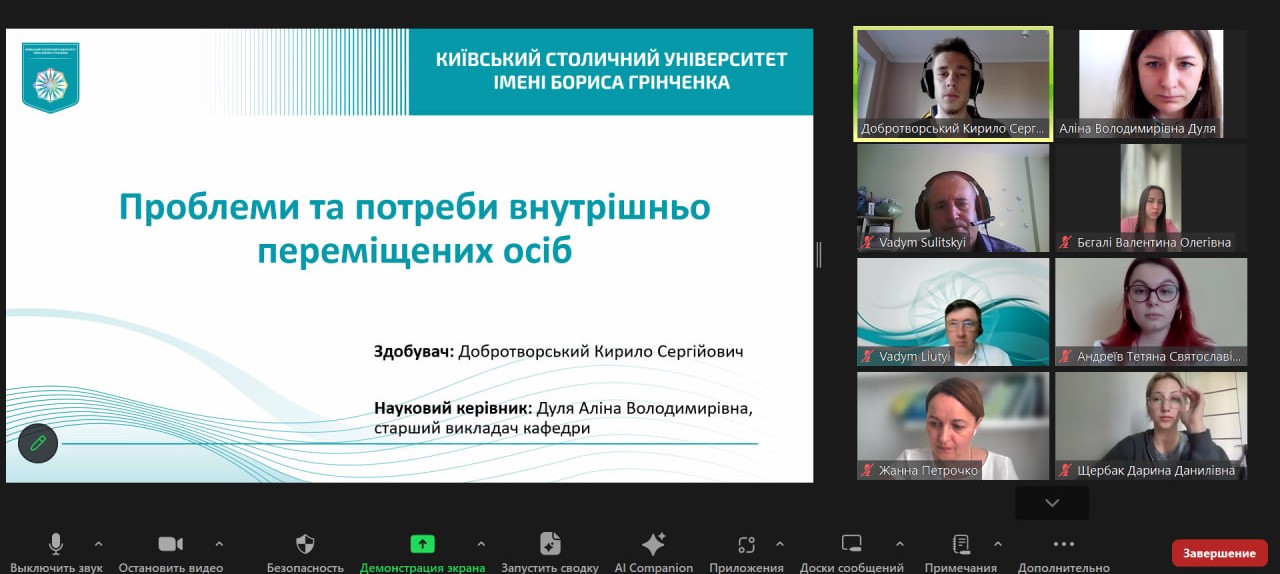Click the Науковий керівник line on slide
Screen dimensions: 1280x574
[563, 418]
